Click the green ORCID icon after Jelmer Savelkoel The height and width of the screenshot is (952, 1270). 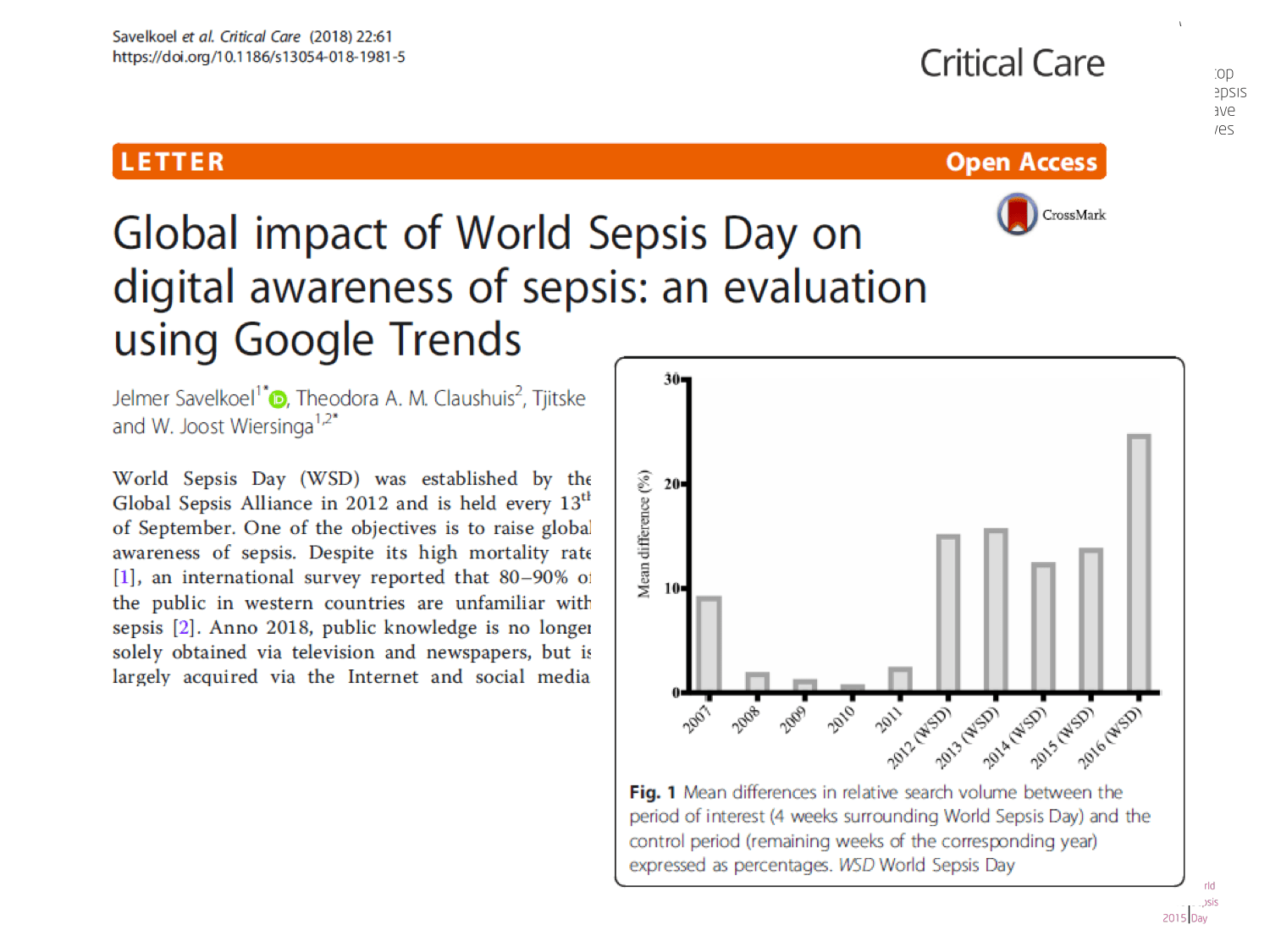pyautogui.click(x=278, y=399)
